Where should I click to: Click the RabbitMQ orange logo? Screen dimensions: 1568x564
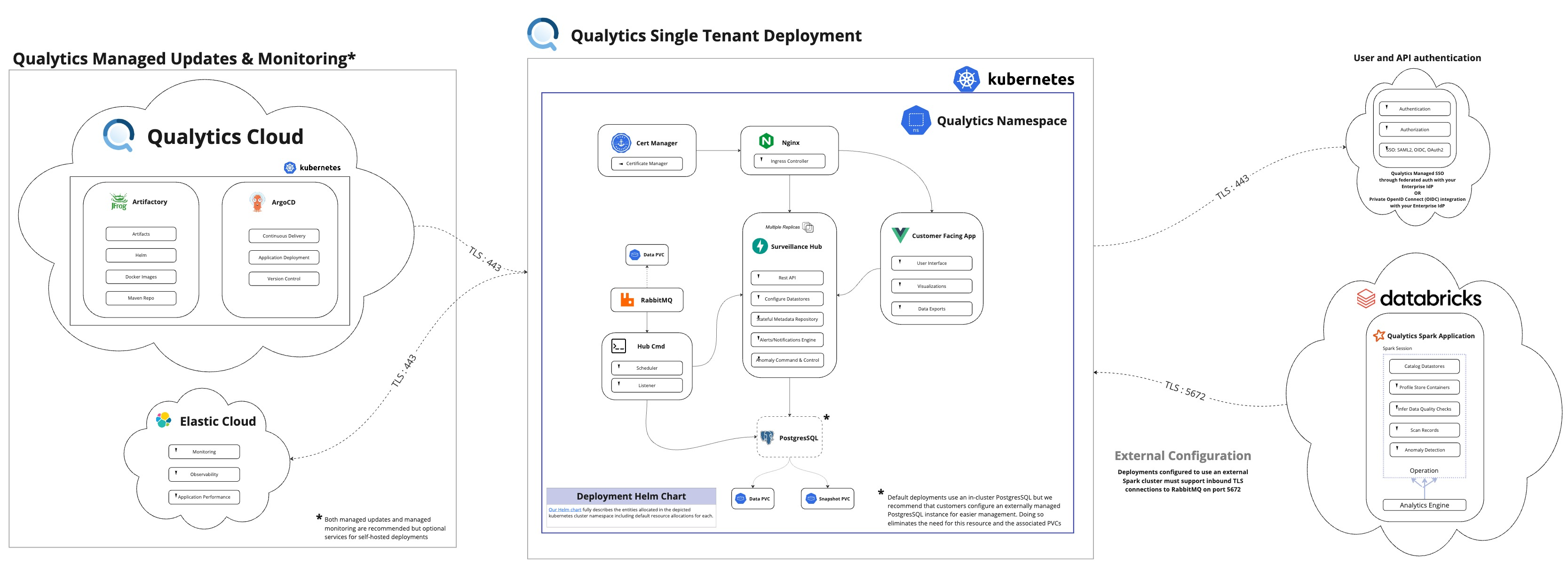(x=627, y=300)
